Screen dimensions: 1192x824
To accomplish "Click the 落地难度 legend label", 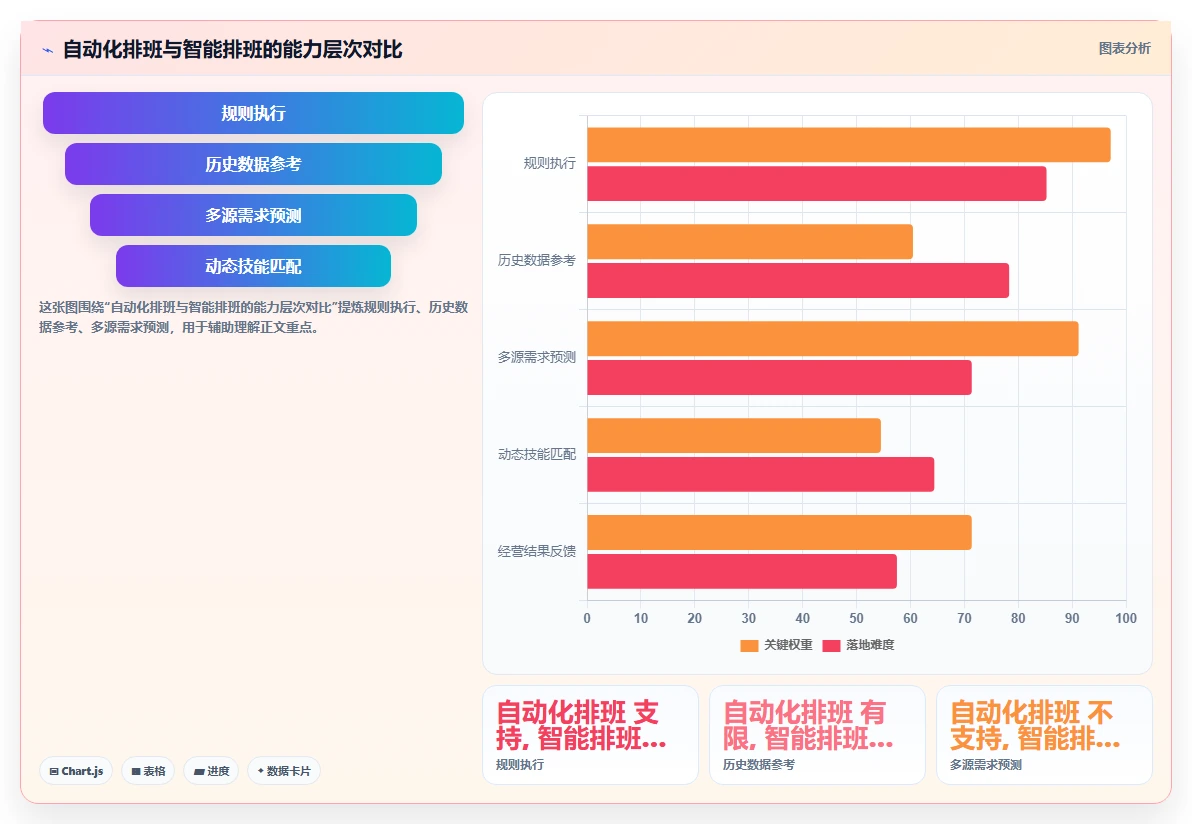I will [x=870, y=645].
